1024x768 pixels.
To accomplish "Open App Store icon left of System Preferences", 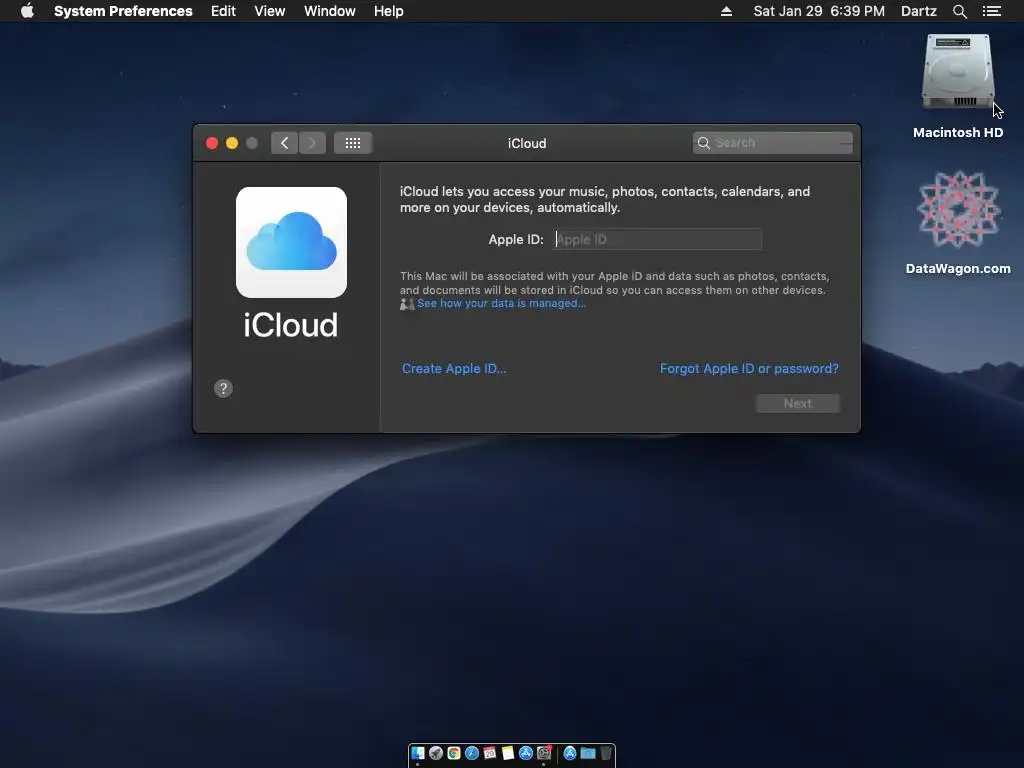I will click(x=526, y=753).
